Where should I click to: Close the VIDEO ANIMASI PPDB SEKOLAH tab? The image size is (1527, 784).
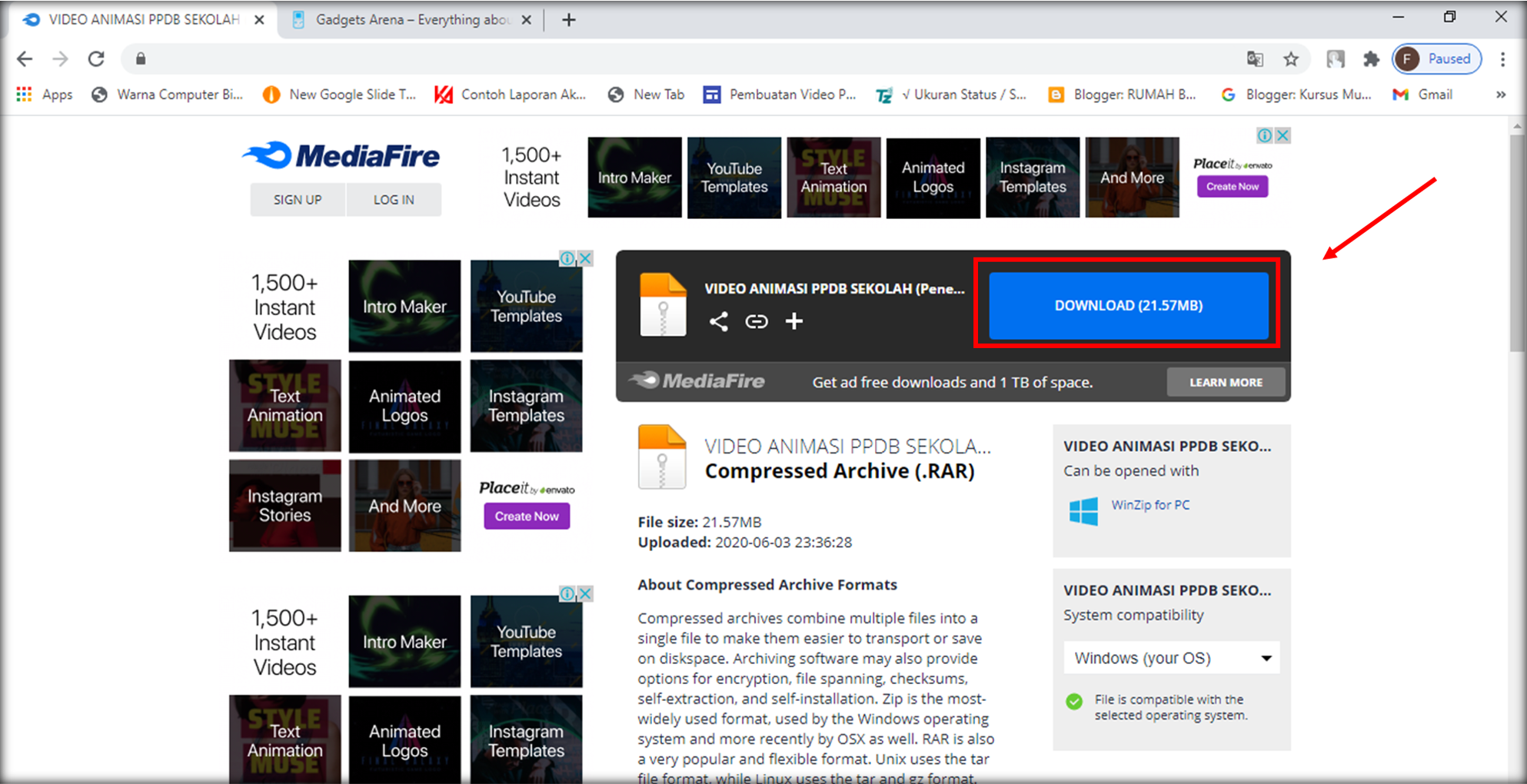click(260, 20)
